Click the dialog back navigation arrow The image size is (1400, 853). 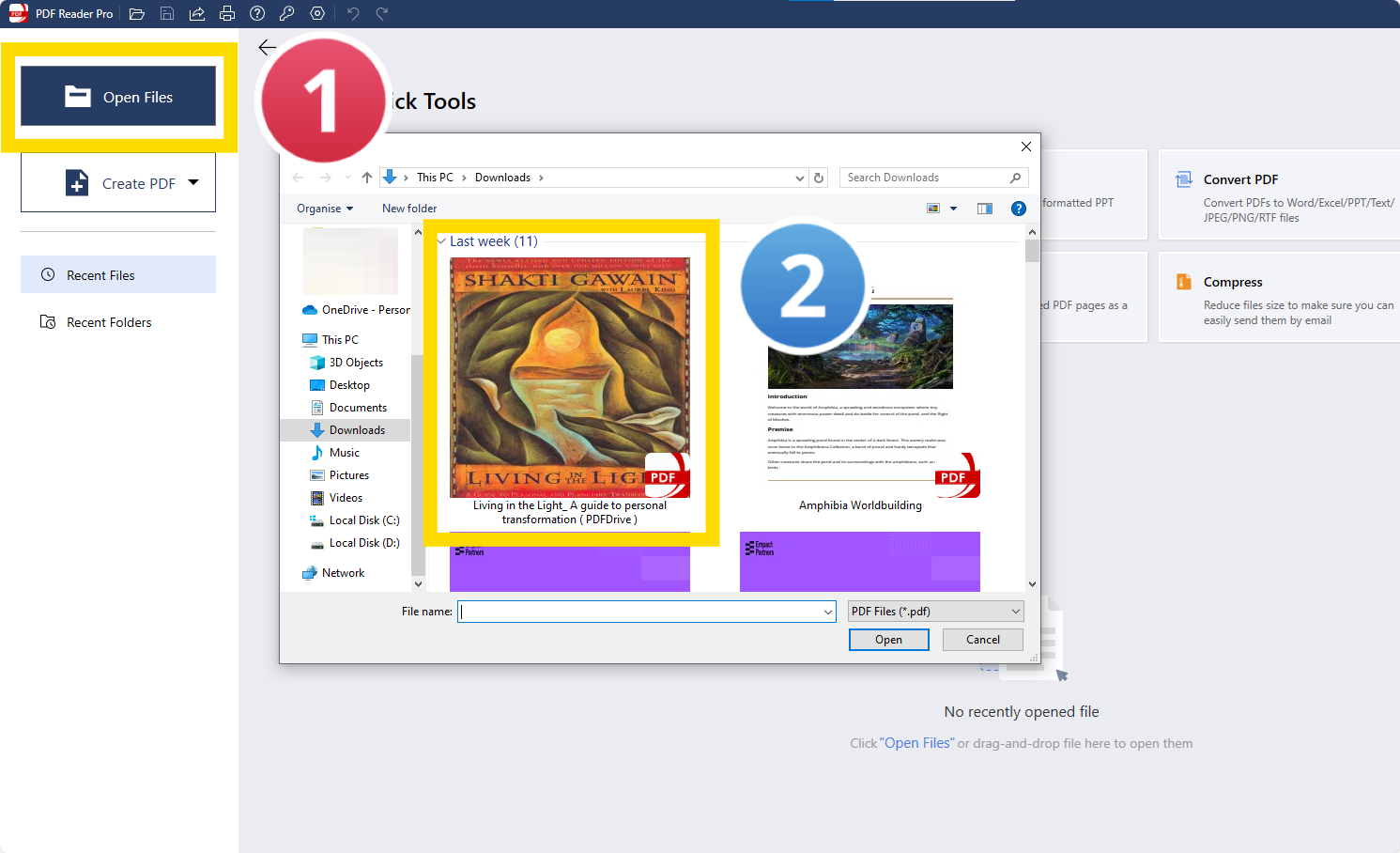tap(298, 178)
